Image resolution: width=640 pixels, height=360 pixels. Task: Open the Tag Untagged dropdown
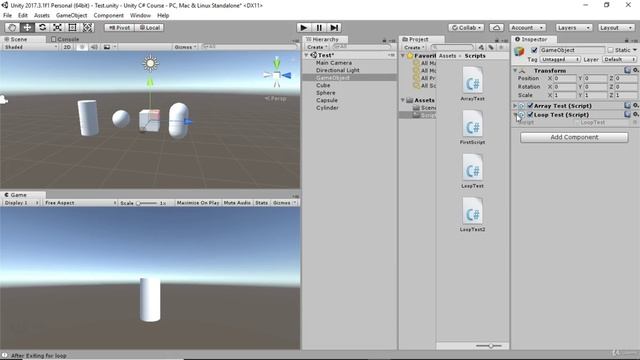[560, 59]
